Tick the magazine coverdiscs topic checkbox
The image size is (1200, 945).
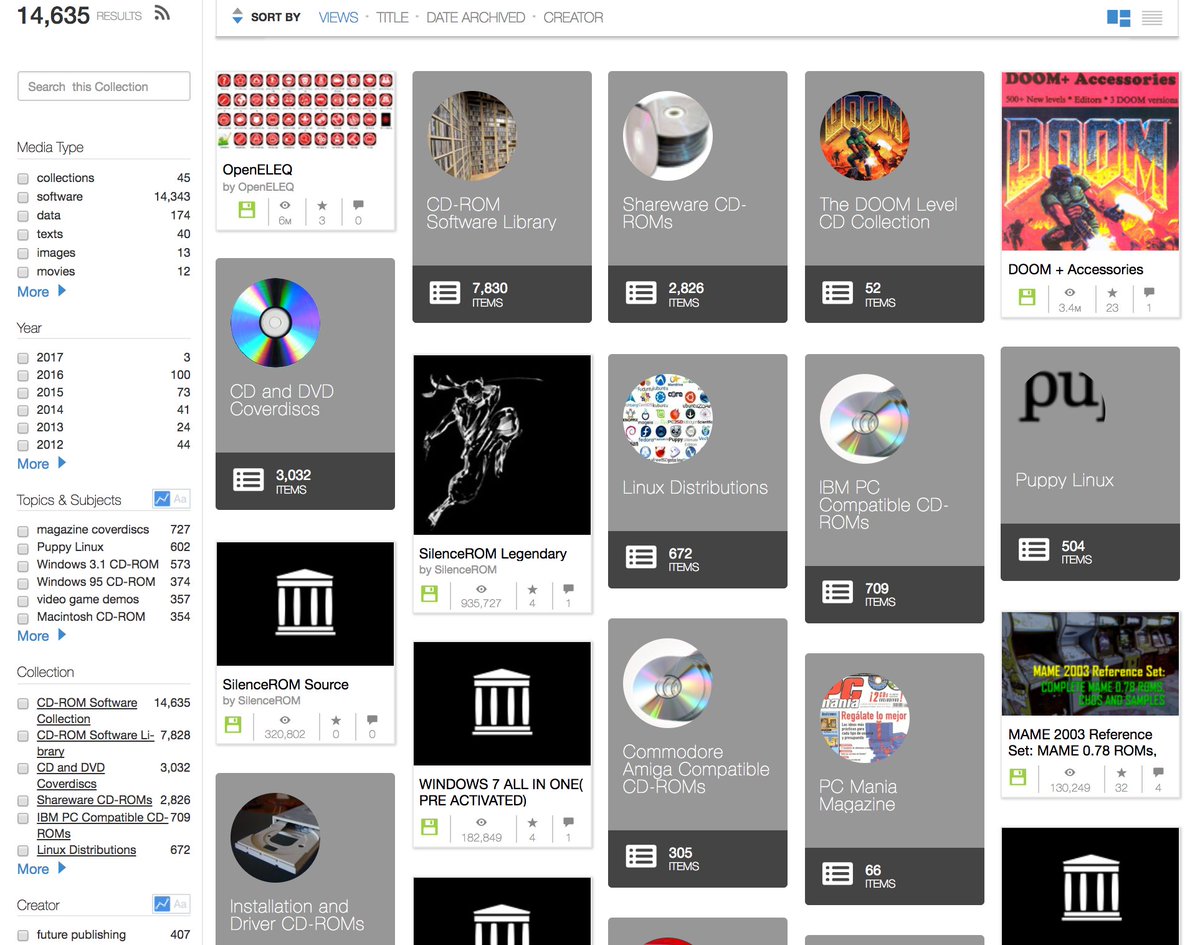click(x=23, y=530)
